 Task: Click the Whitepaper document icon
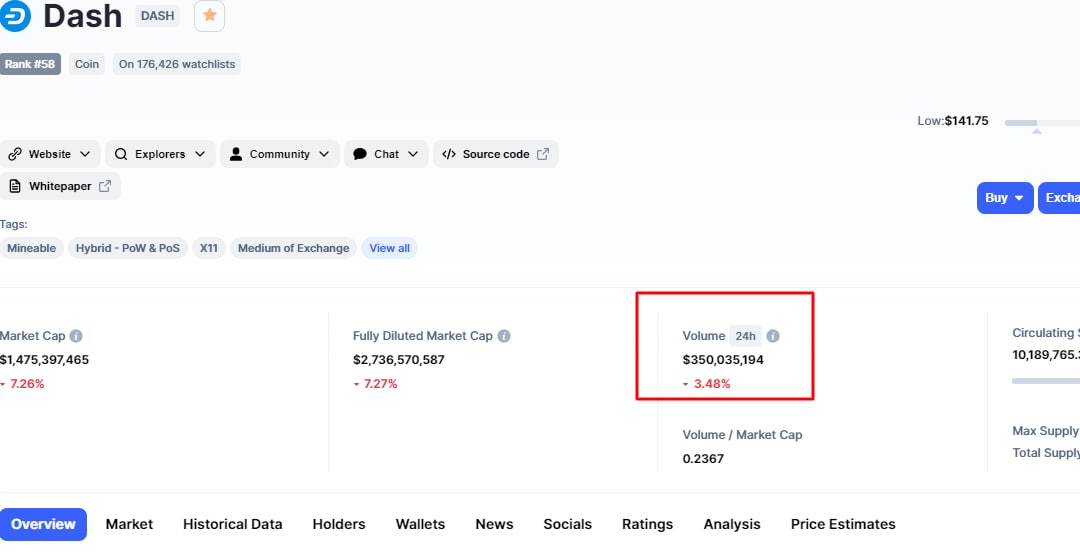pyautogui.click(x=14, y=186)
